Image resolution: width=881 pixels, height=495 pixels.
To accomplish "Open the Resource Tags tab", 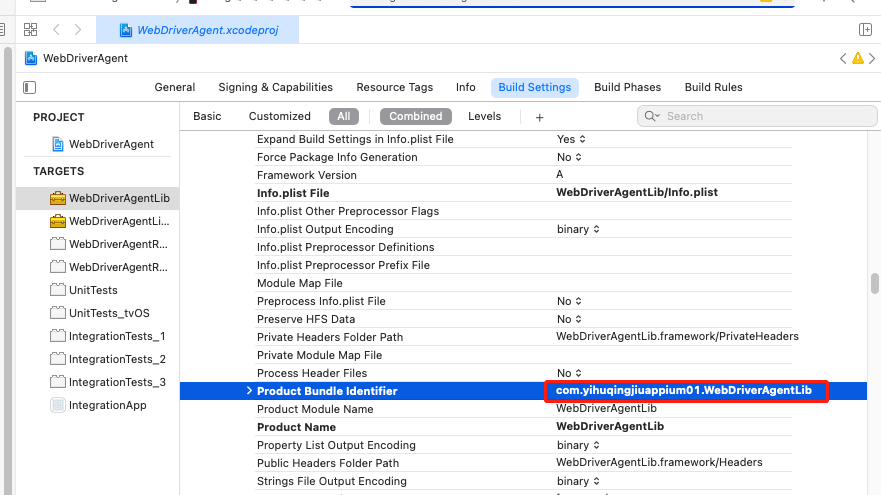I will point(394,87).
